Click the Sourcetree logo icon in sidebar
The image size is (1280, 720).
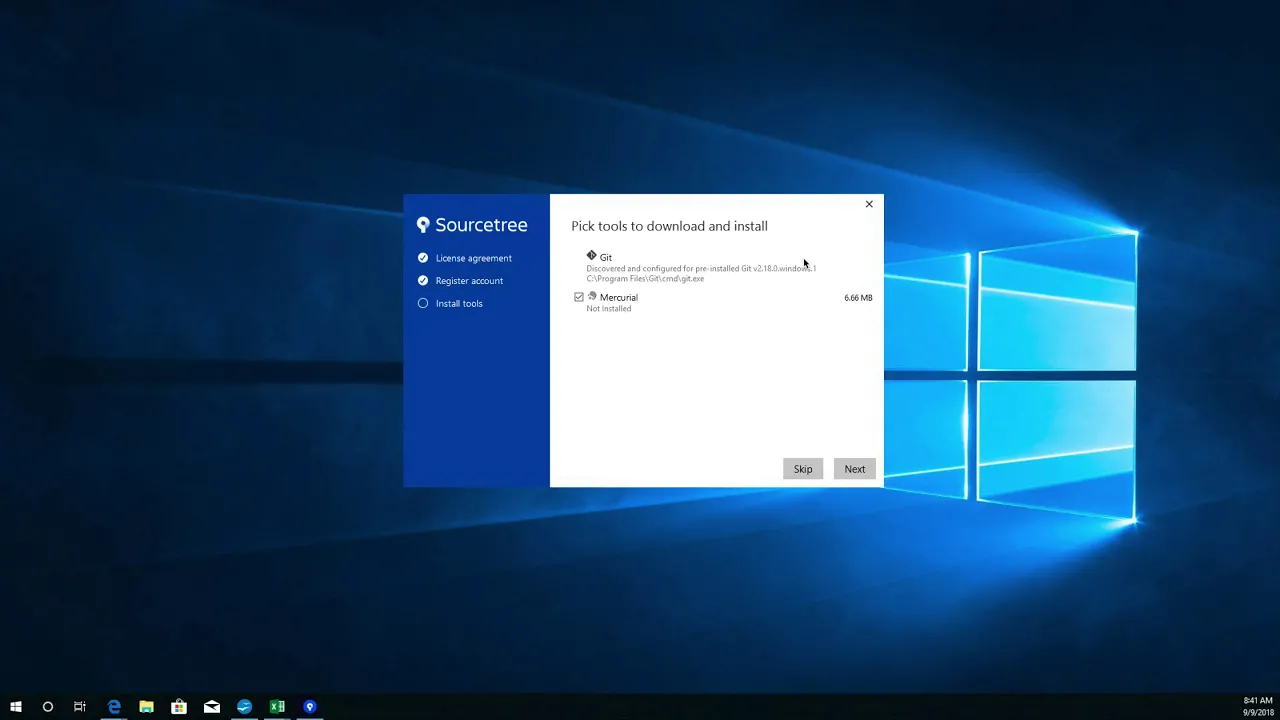pos(423,225)
